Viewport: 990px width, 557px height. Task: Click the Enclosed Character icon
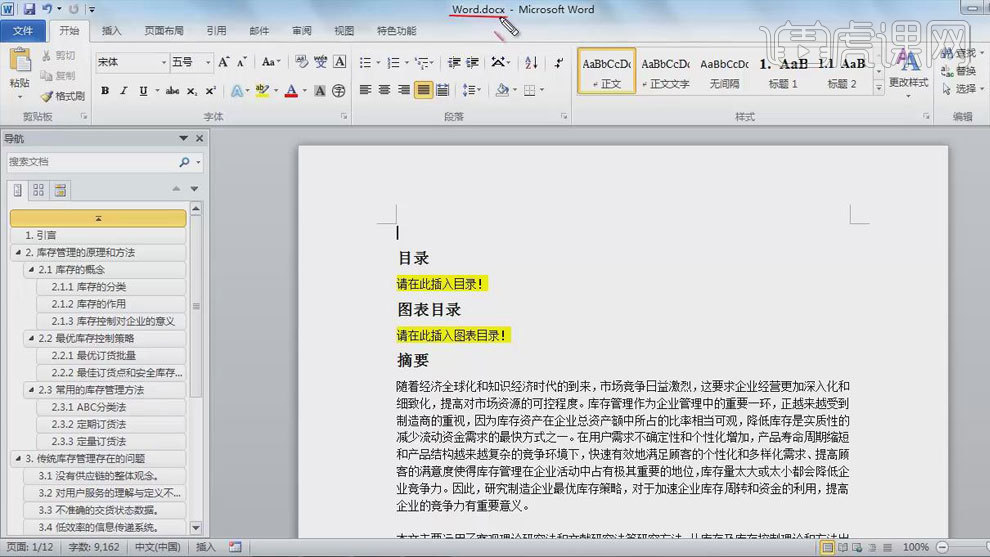tap(339, 91)
